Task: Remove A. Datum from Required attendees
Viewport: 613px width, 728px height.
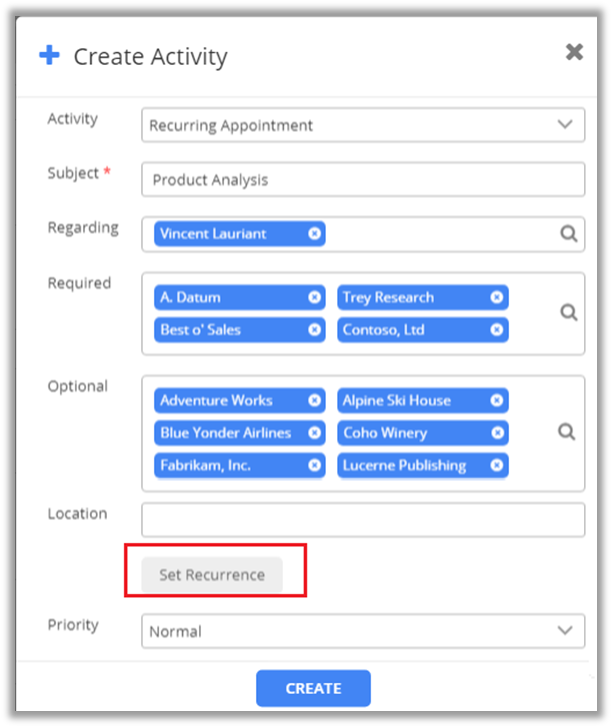Action: click(314, 297)
